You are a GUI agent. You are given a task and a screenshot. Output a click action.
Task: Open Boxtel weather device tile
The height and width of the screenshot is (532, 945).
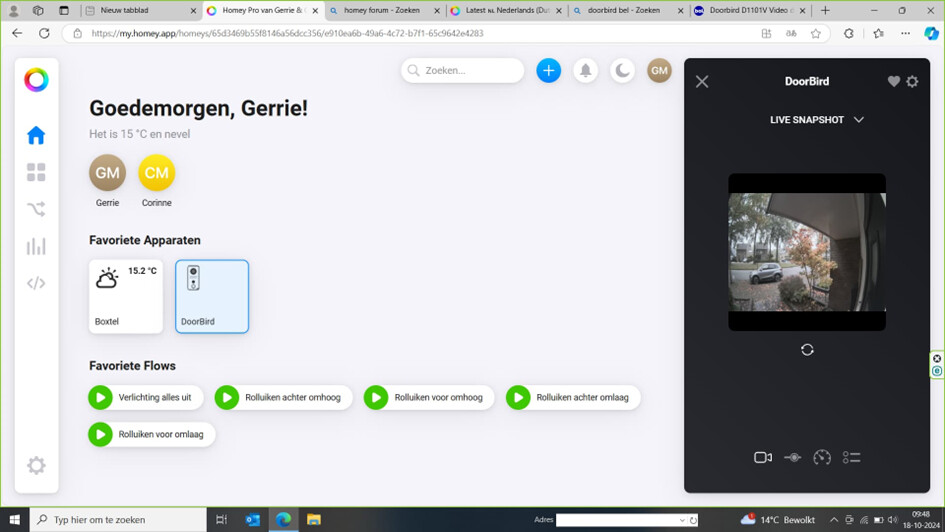click(126, 296)
